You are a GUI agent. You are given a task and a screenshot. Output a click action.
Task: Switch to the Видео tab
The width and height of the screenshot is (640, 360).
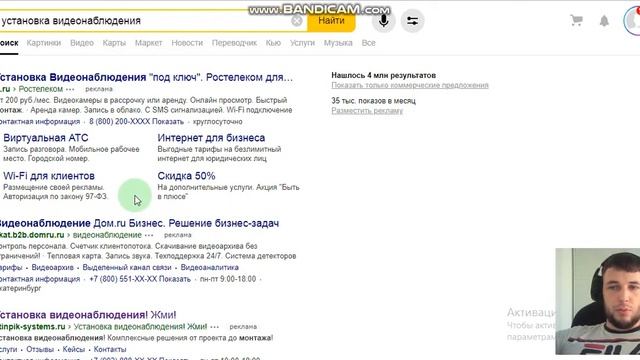[82, 43]
